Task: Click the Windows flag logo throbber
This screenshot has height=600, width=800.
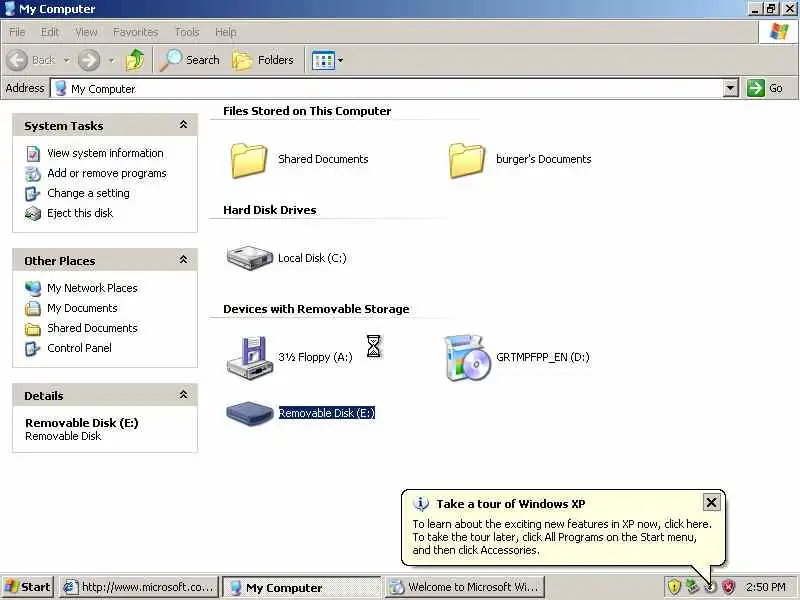Action: [779, 32]
